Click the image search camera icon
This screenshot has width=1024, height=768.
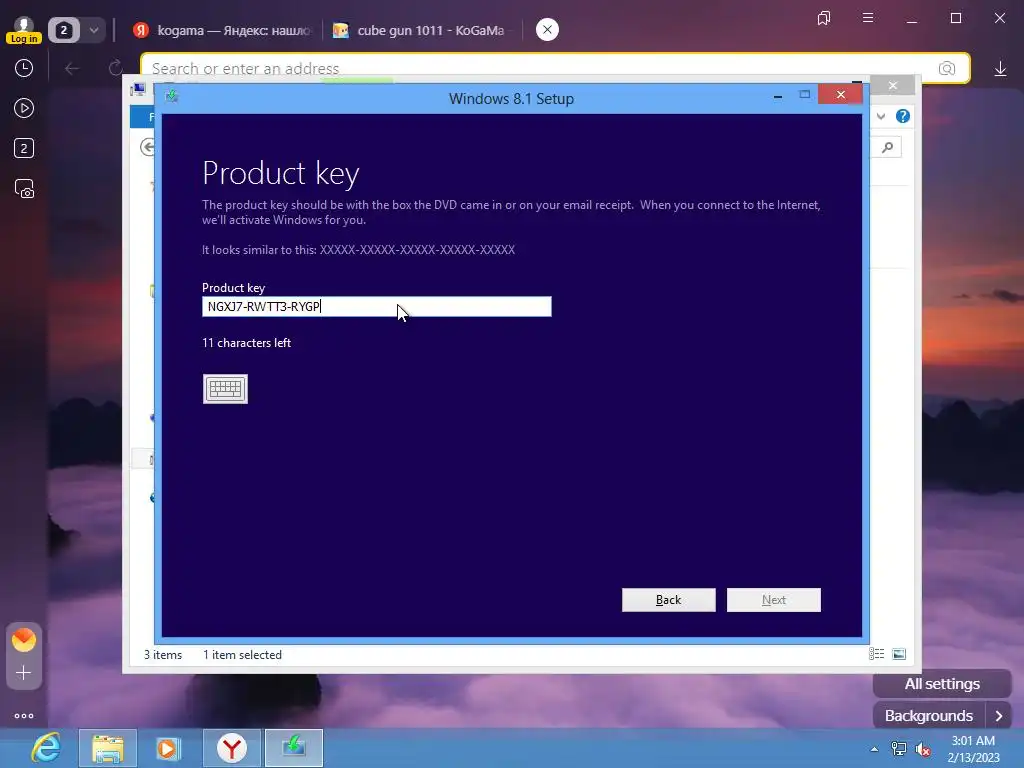click(947, 69)
